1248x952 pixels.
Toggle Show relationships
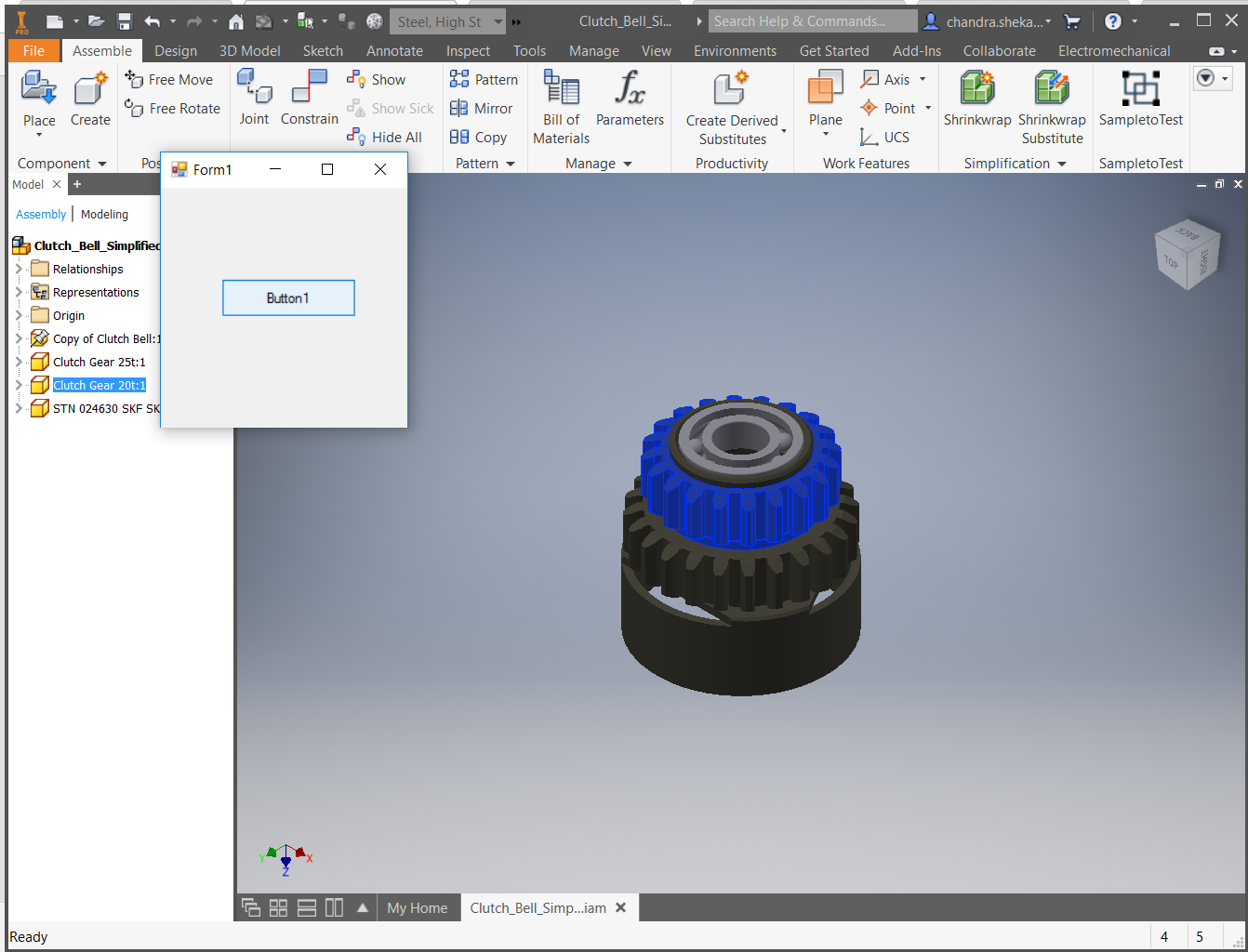pos(377,80)
